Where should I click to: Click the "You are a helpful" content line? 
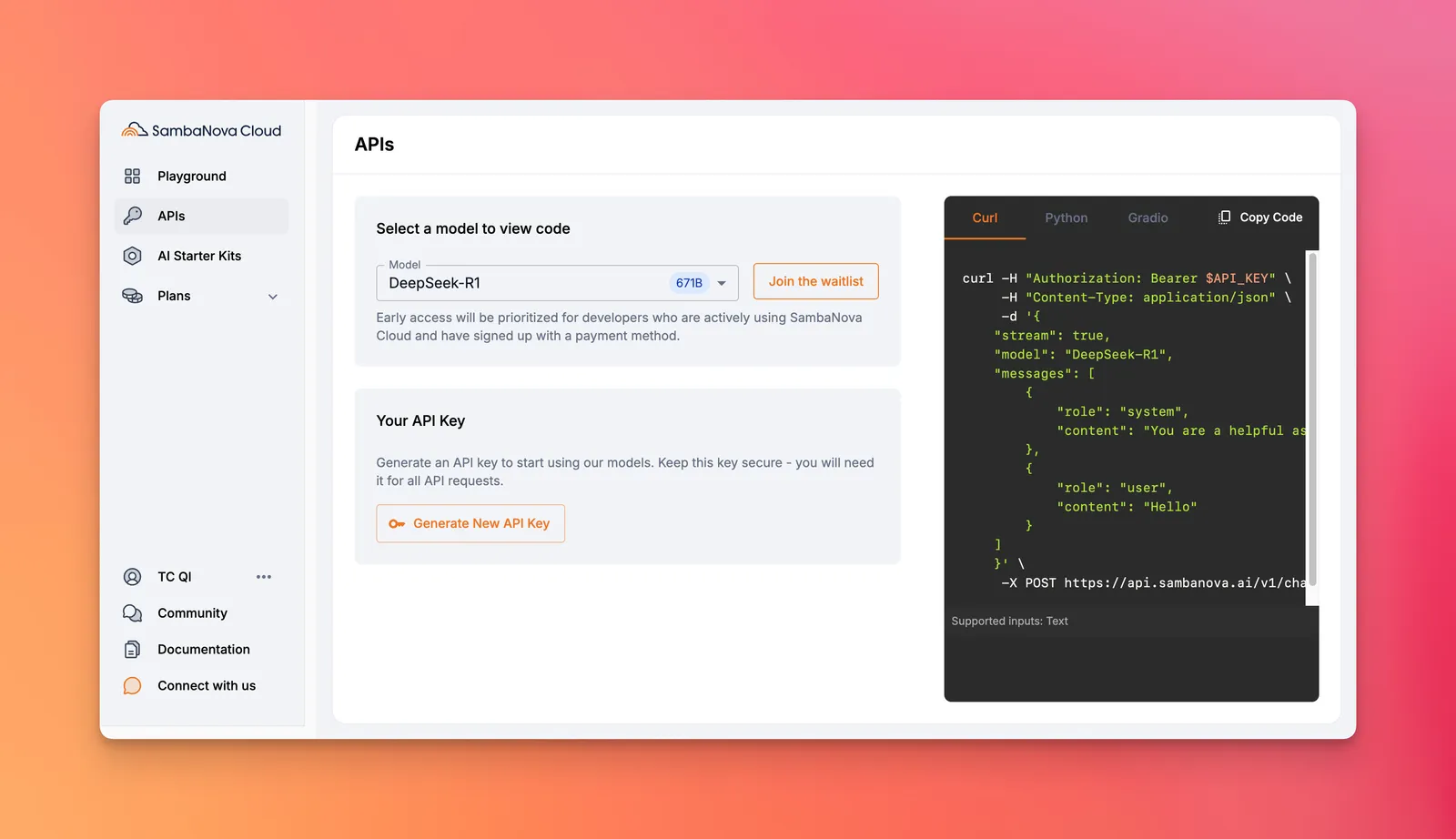[1181, 431]
